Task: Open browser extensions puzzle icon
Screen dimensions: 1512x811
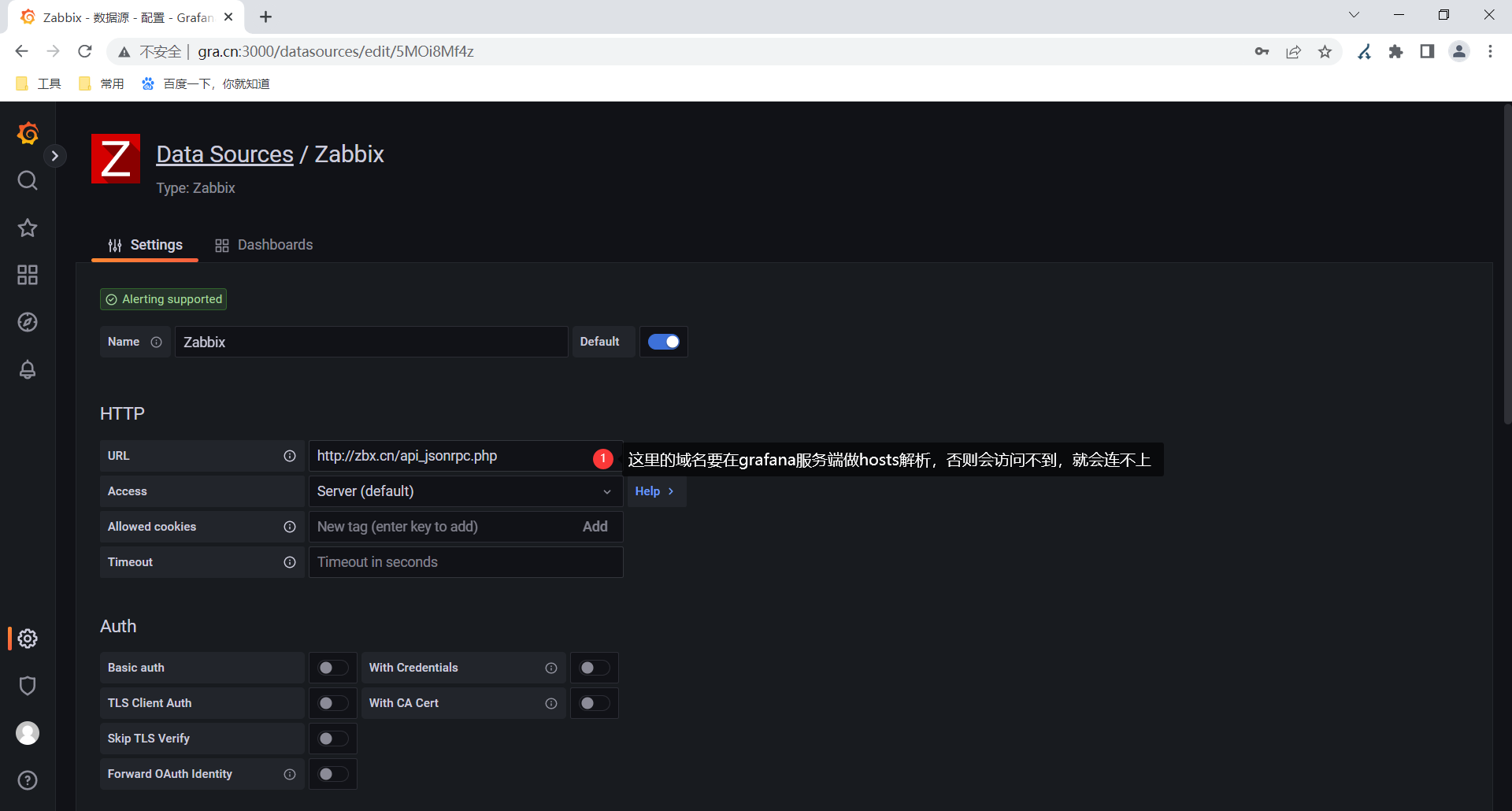Action: pyautogui.click(x=1395, y=51)
